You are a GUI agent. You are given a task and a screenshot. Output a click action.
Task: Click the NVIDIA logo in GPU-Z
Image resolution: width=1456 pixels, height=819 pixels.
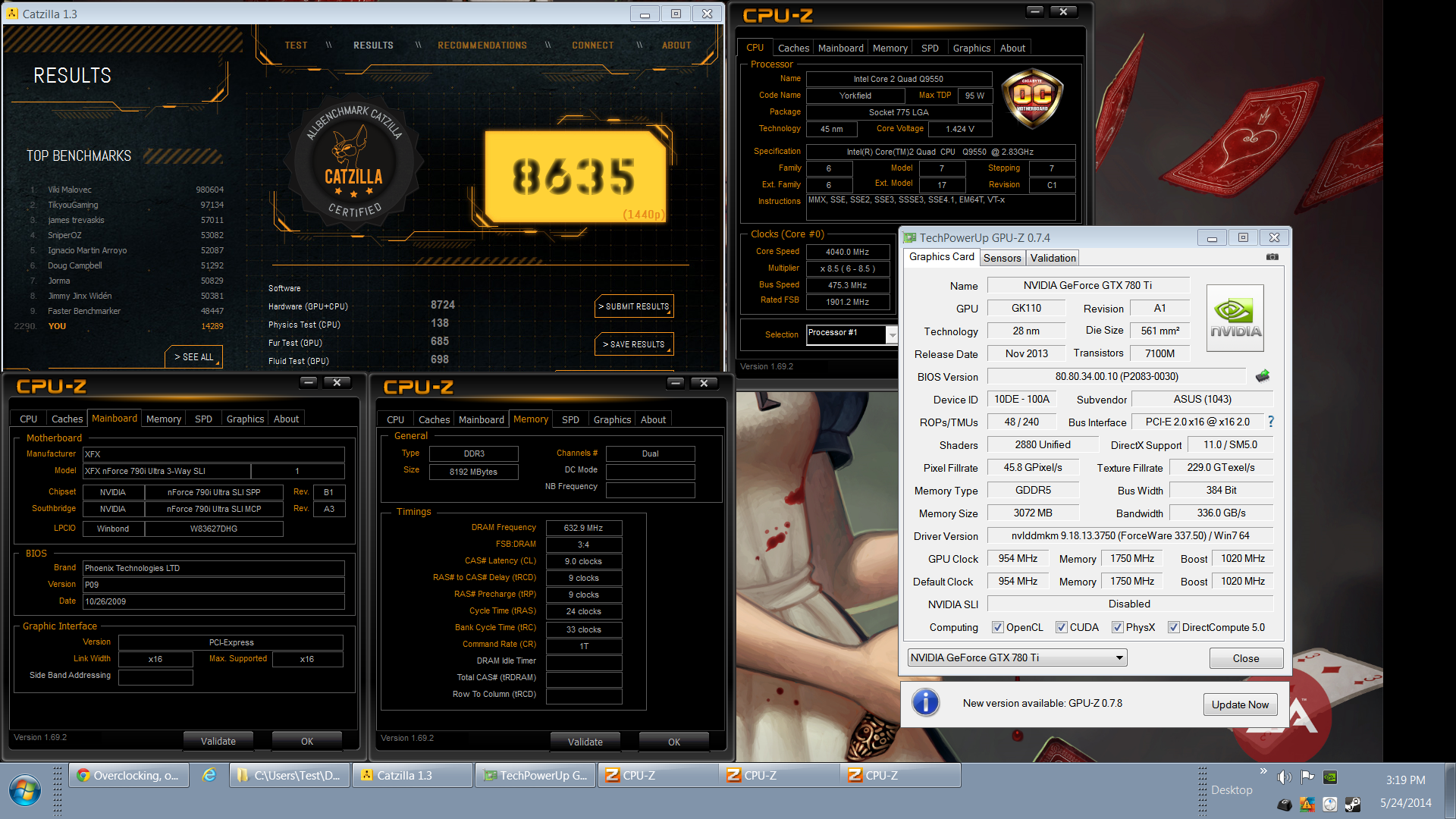point(1235,318)
